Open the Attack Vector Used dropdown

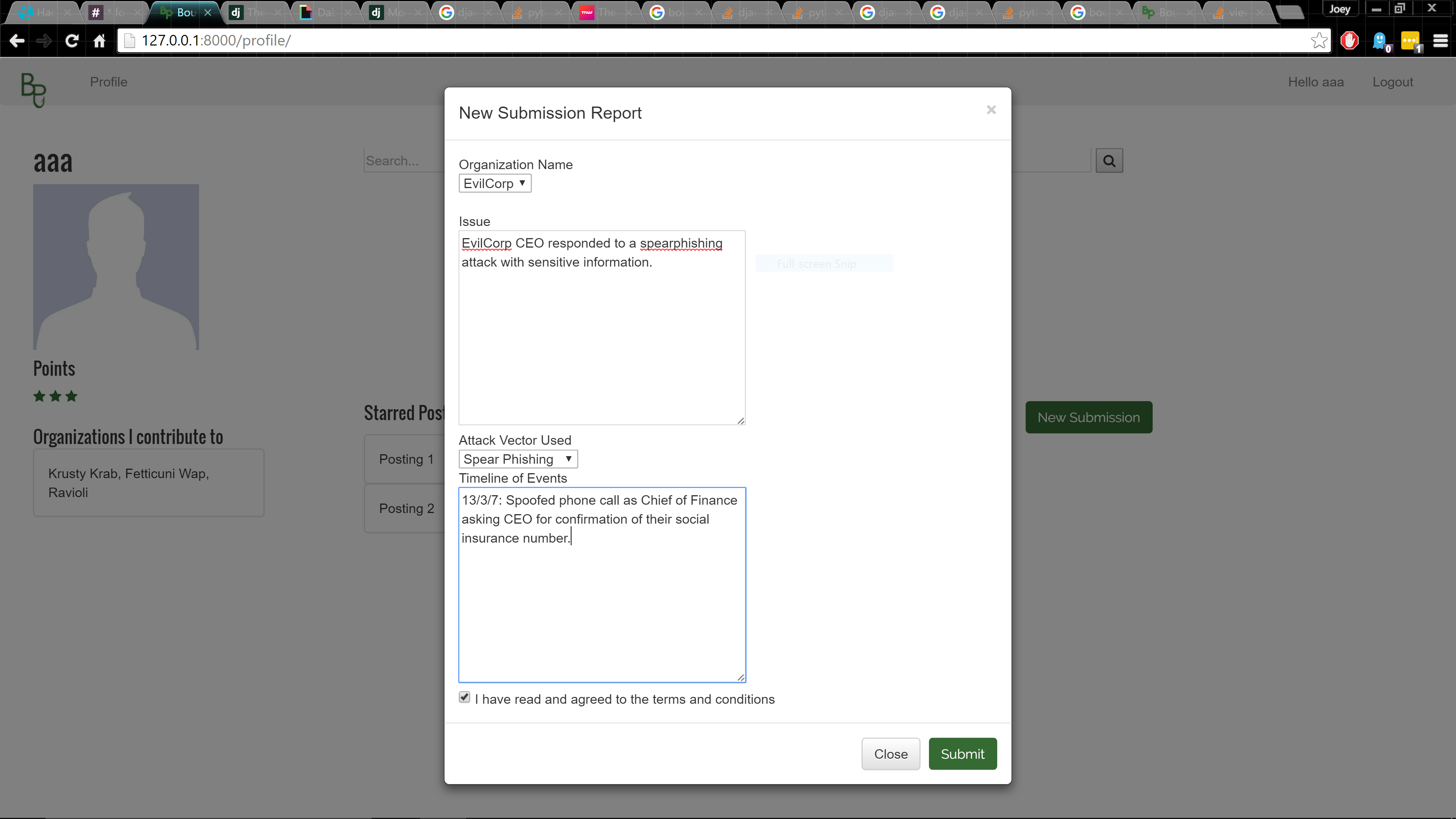point(518,459)
